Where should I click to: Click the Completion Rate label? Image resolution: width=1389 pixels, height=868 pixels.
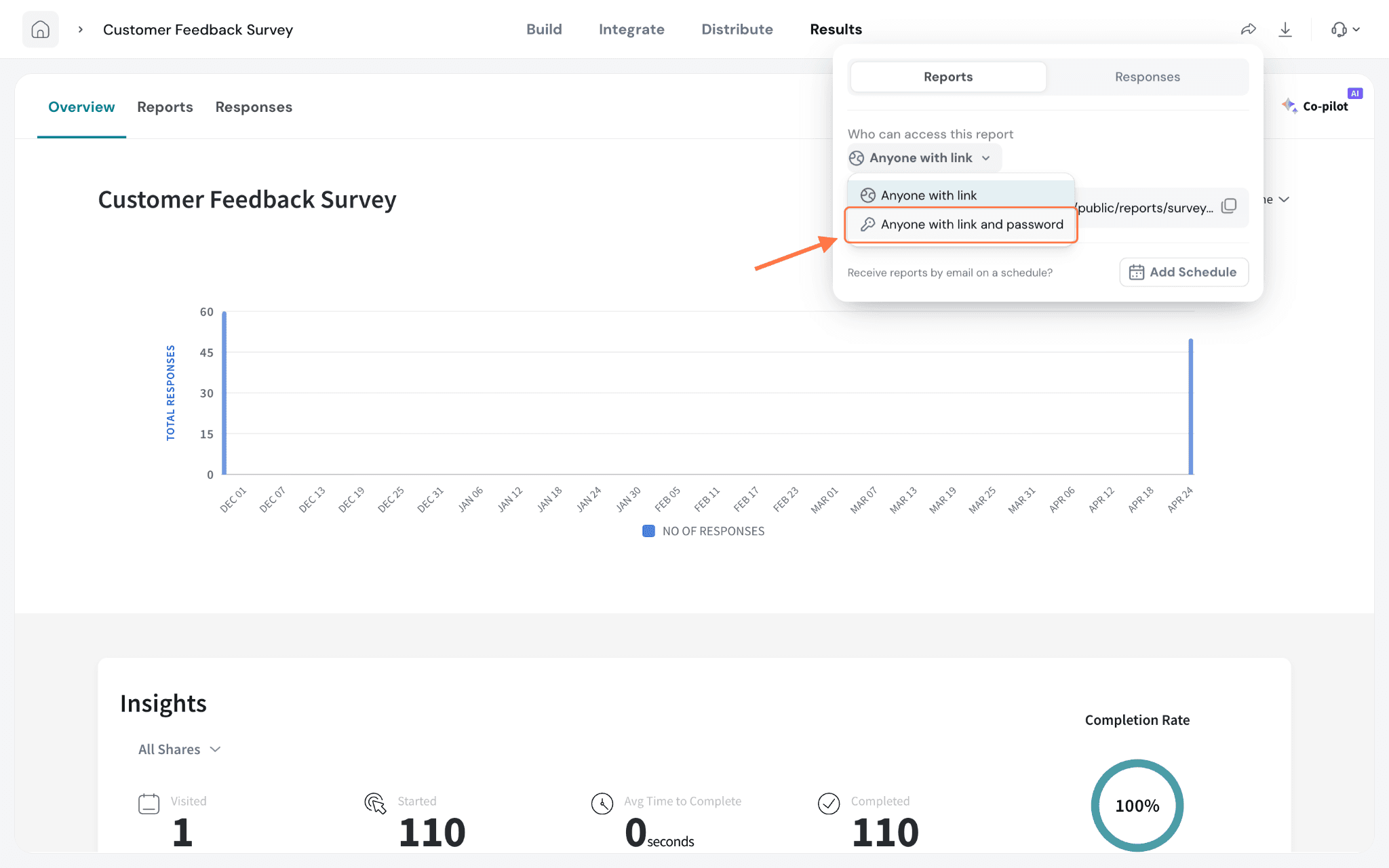1137,720
